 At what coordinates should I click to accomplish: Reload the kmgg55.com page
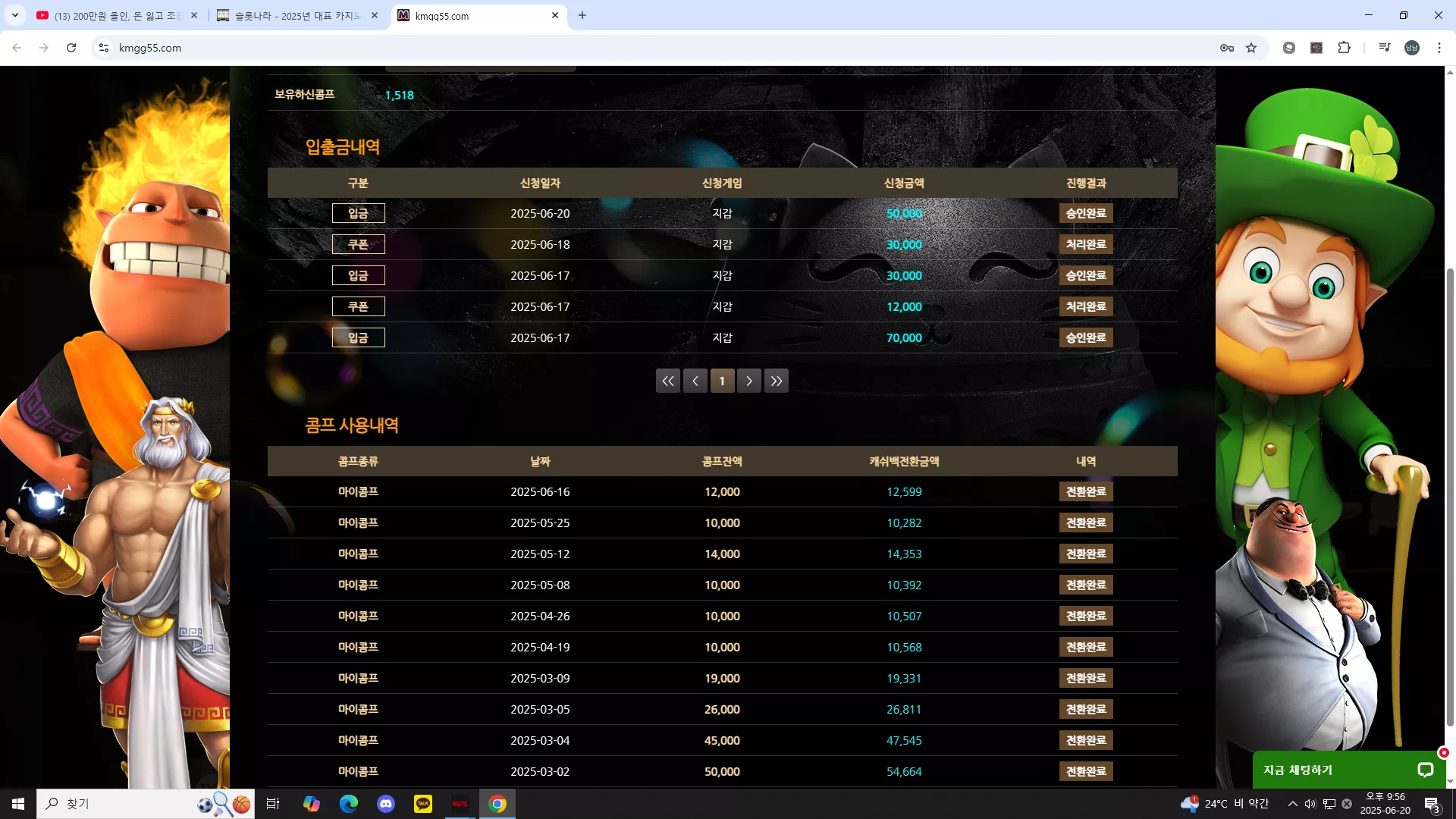click(x=71, y=48)
